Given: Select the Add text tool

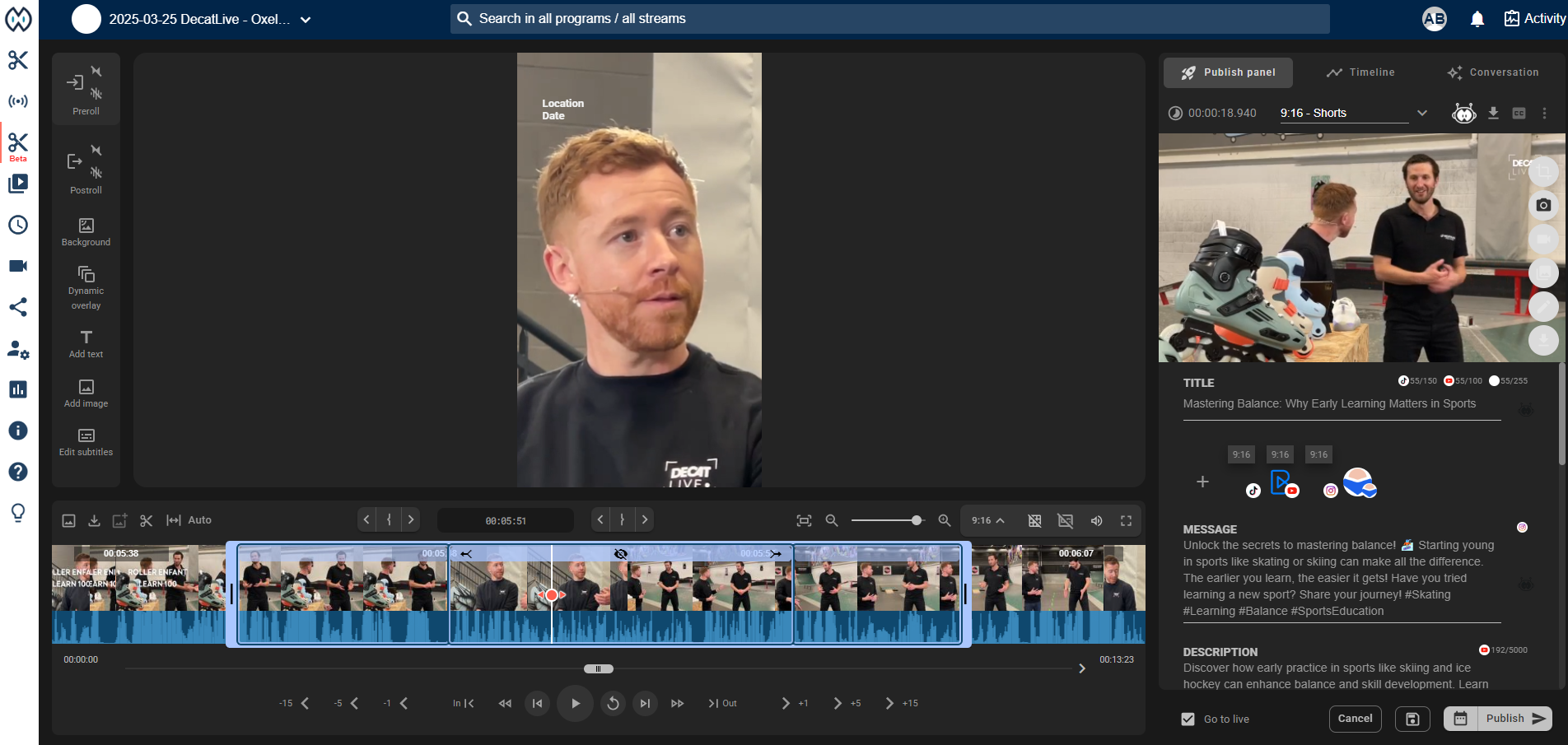Looking at the screenshot, I should coord(86,343).
